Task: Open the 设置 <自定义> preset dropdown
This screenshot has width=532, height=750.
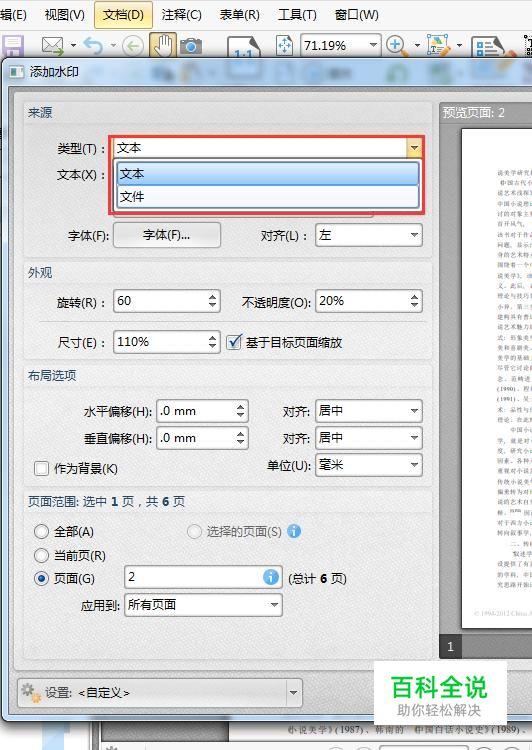Action: click(x=293, y=693)
